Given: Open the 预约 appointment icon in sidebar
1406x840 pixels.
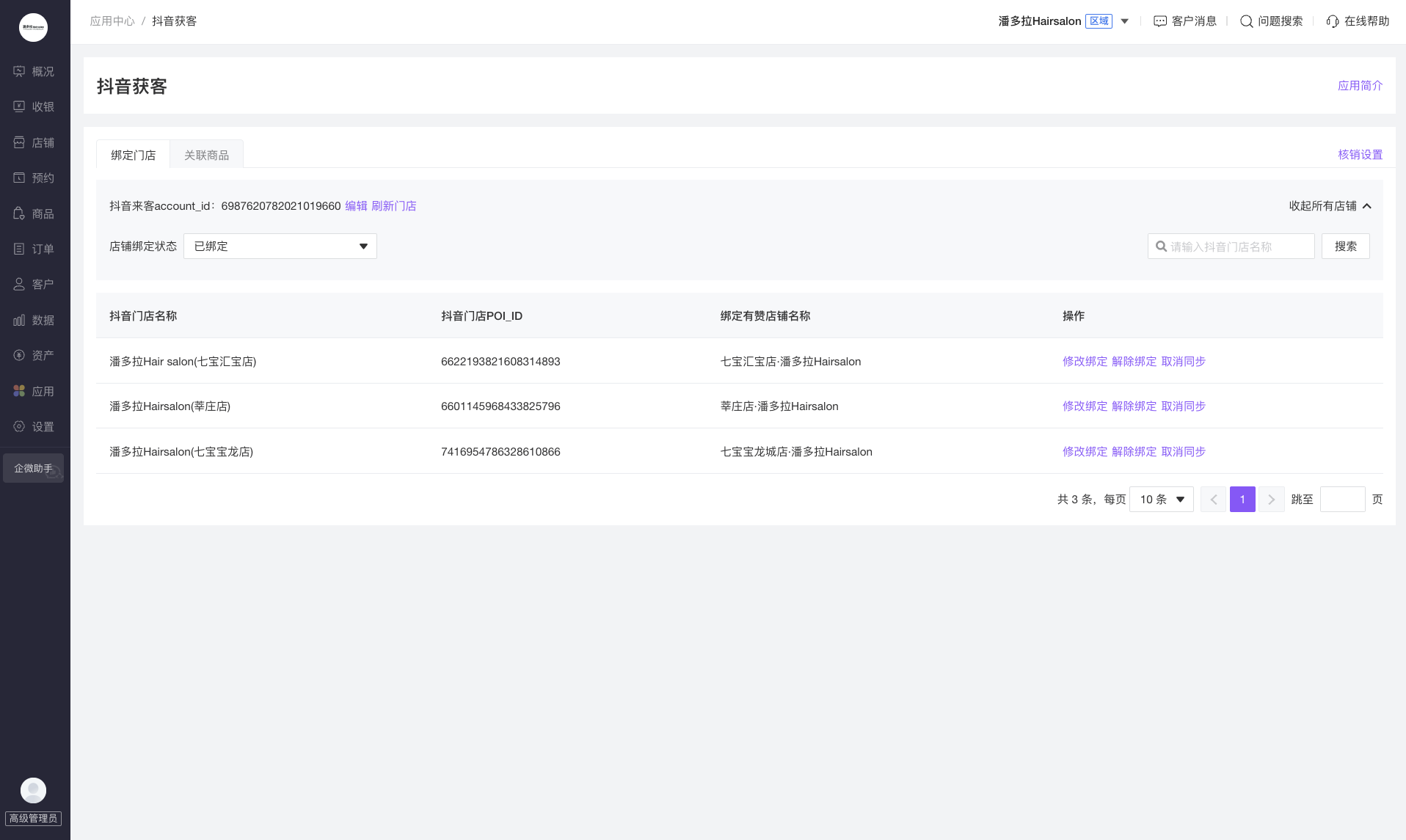Looking at the screenshot, I should (x=19, y=178).
